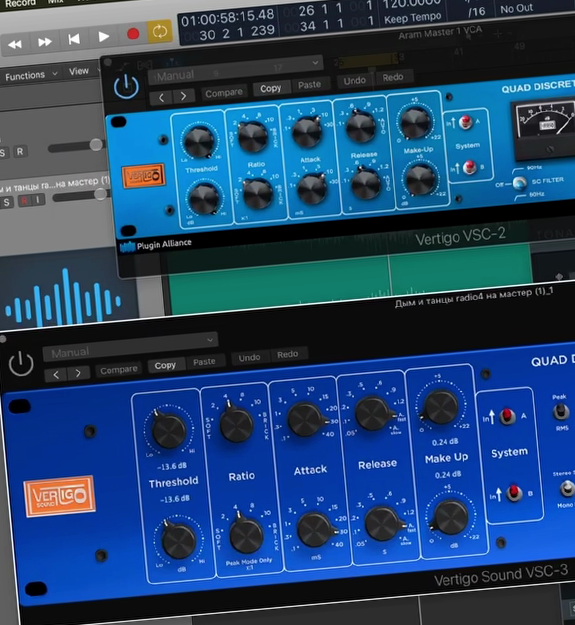Click the fast forward transport button
This screenshot has width=575, height=625.
click(x=44, y=41)
